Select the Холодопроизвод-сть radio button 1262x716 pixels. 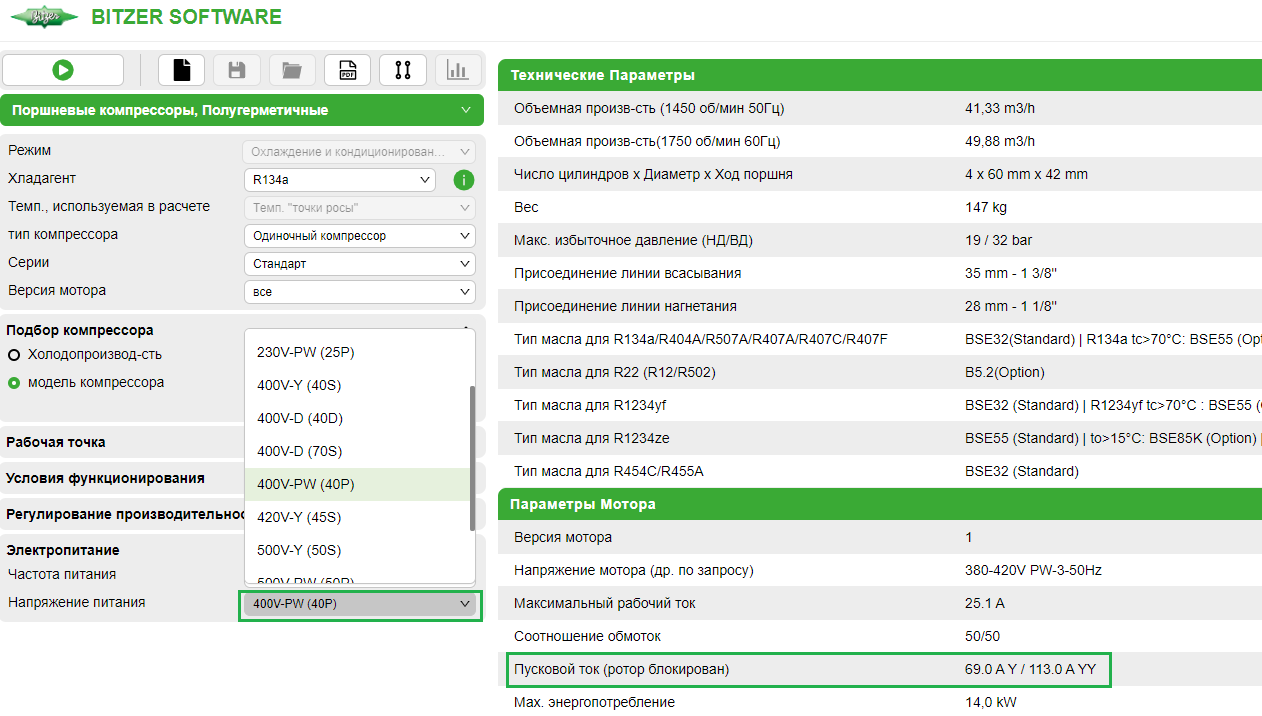point(14,355)
